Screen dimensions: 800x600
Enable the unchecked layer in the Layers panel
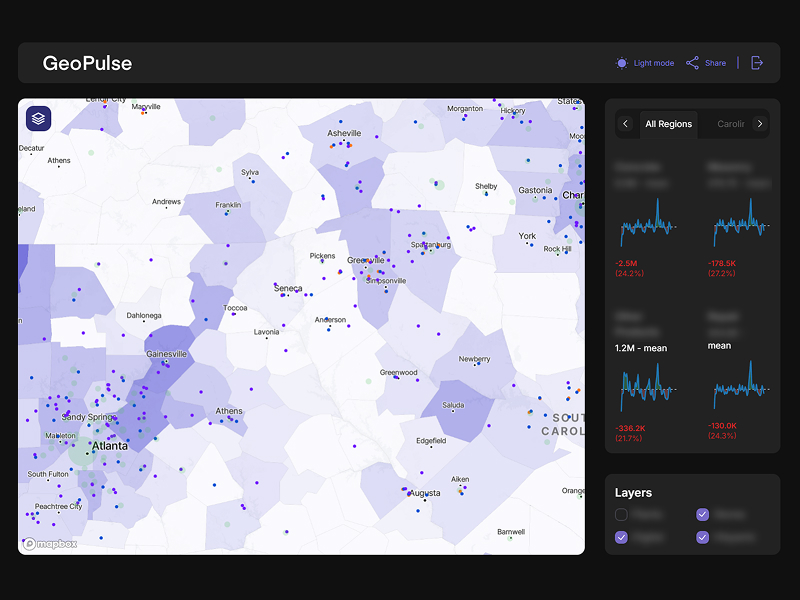point(621,514)
